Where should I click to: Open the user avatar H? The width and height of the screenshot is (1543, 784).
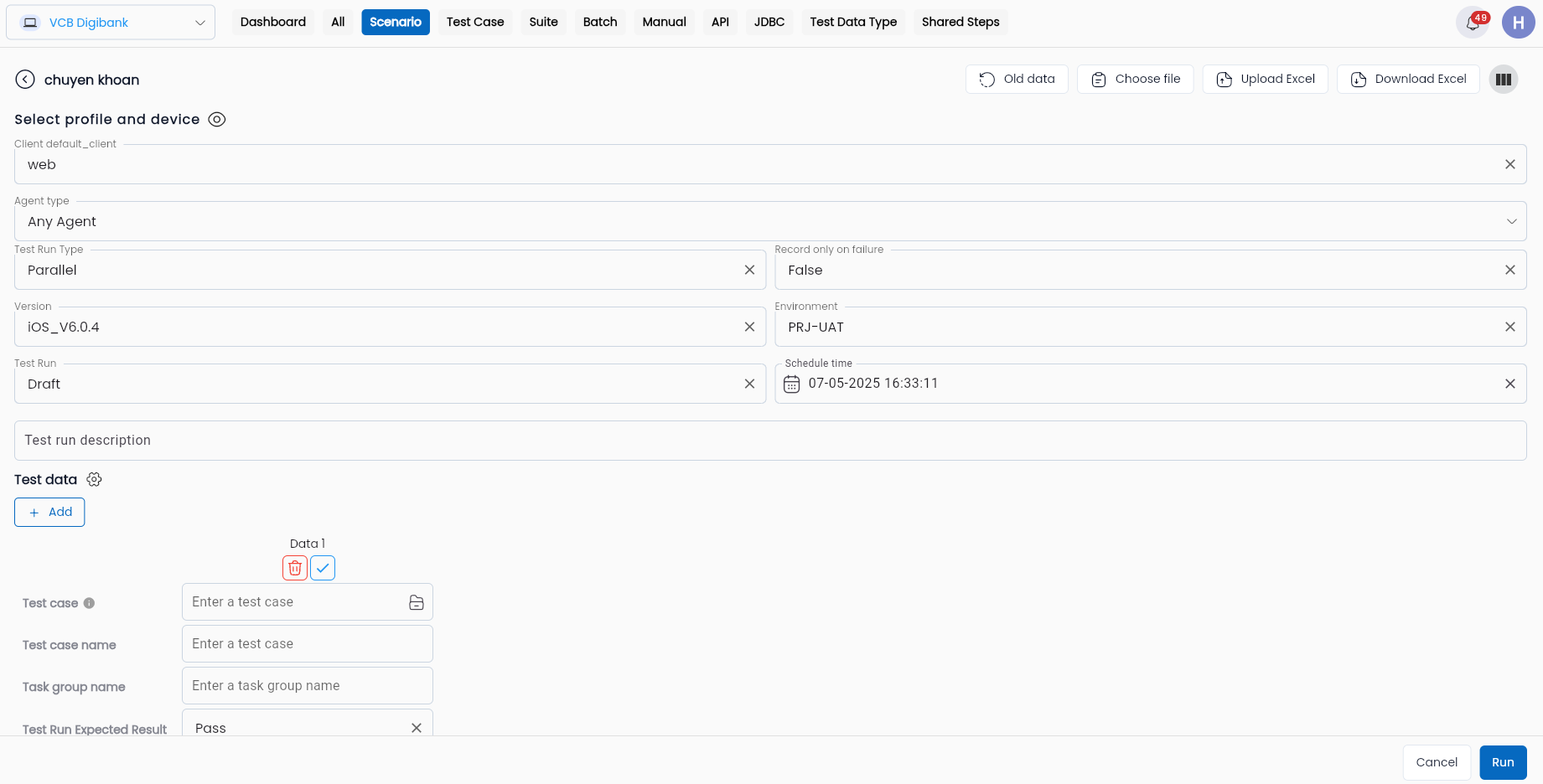tap(1518, 23)
